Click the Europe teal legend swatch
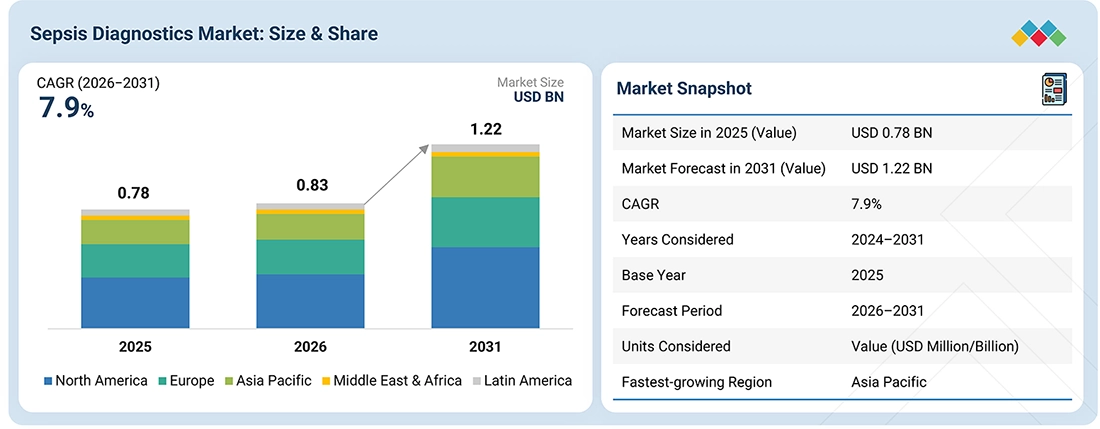Image resolution: width=1100 pixels, height=429 pixels. (163, 381)
